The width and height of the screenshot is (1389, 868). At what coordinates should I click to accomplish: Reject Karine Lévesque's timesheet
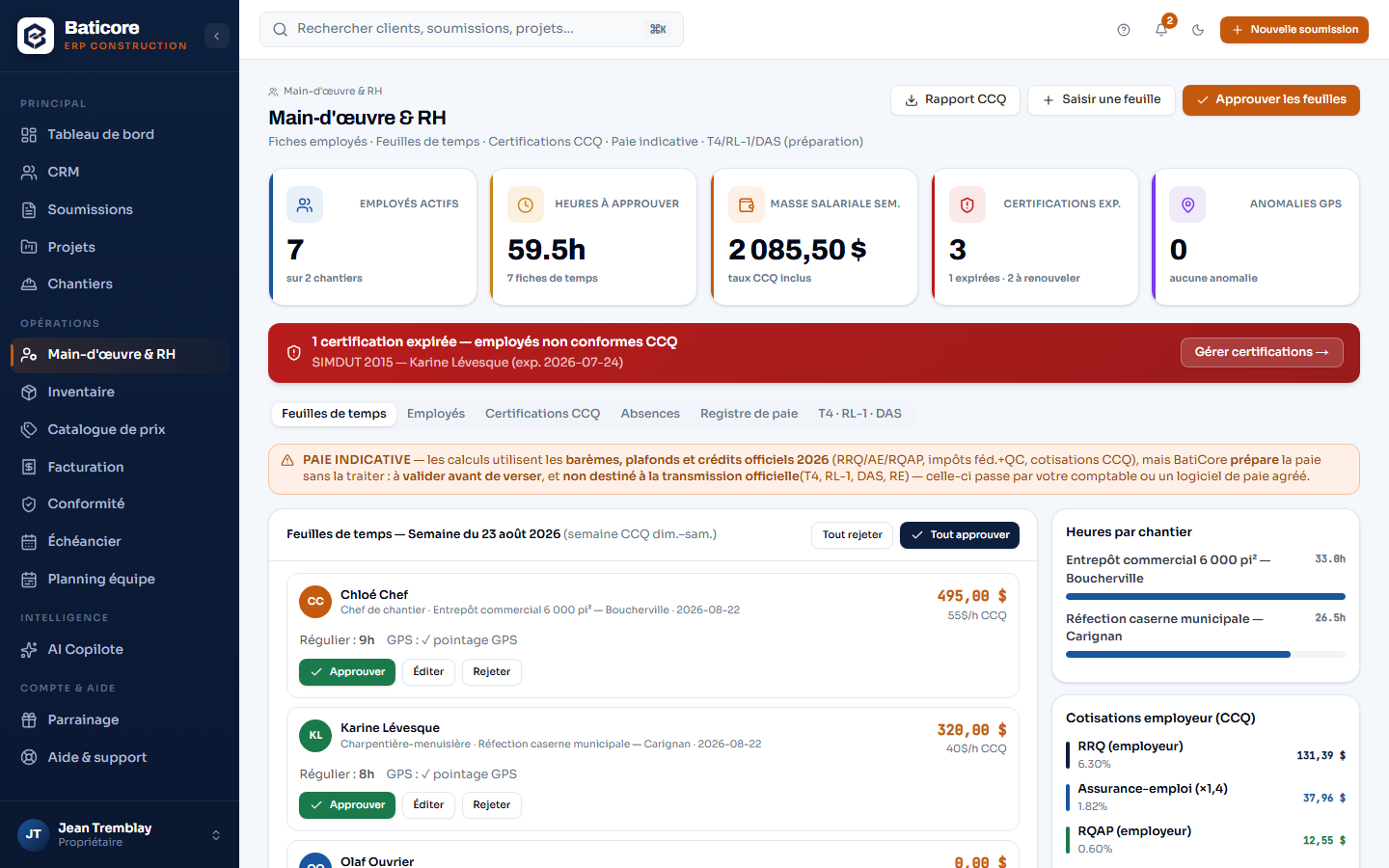[x=492, y=805]
